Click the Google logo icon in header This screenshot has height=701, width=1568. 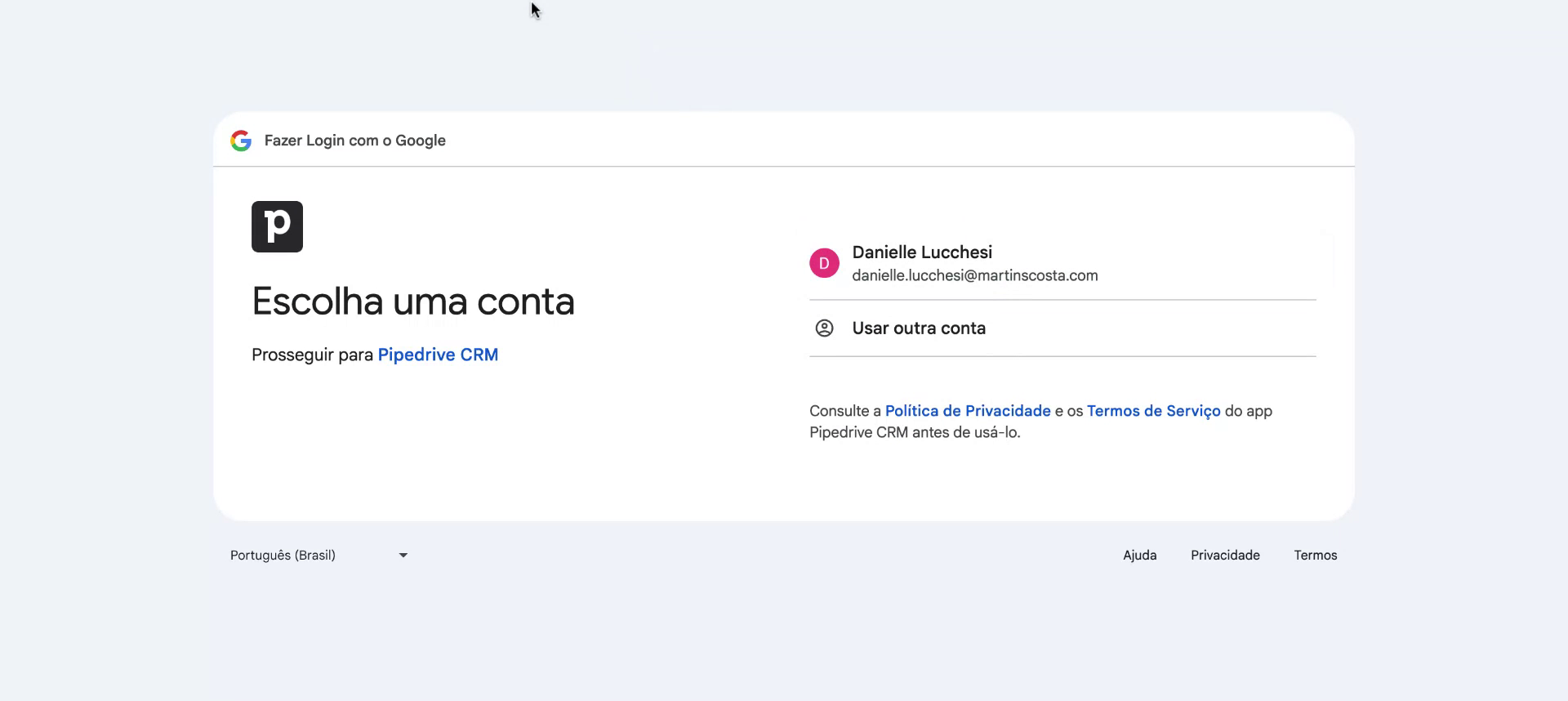[241, 141]
